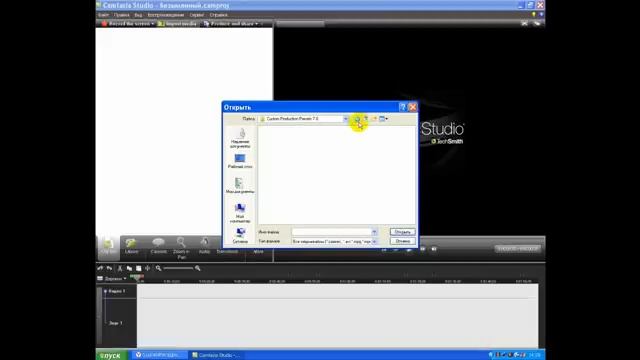The width and height of the screenshot is (640, 360).
Task: Click the shrink preview icon in preview toolbar
Action: pyautogui.click(x=524, y=24)
